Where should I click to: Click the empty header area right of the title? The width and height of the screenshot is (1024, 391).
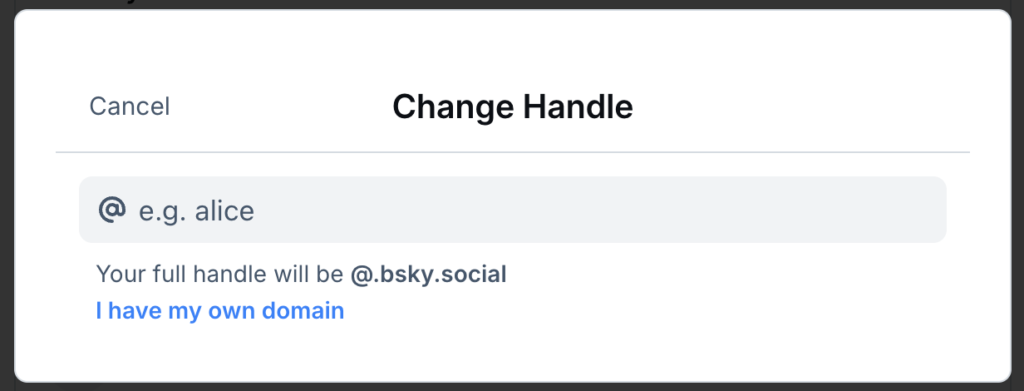pos(803,107)
